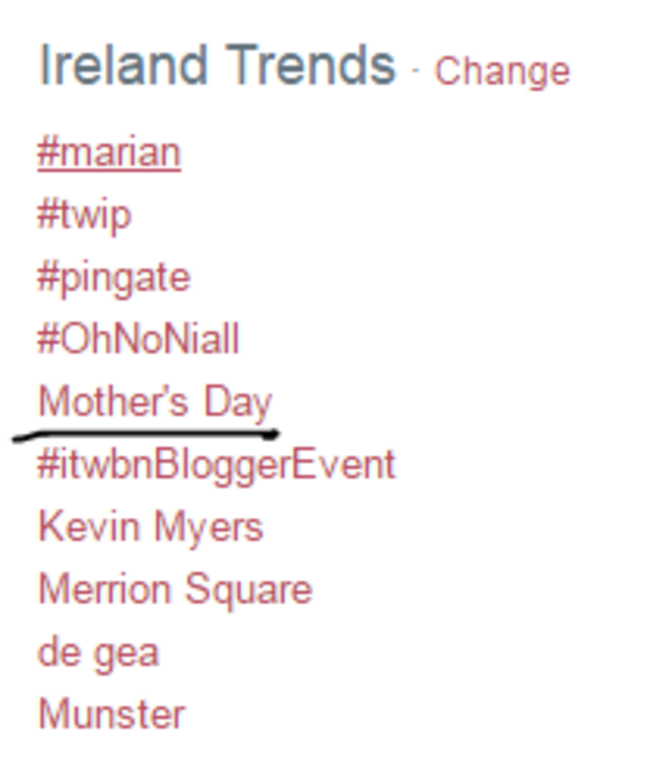Open the Mother's Day trend
650x769 pixels.
click(155, 403)
